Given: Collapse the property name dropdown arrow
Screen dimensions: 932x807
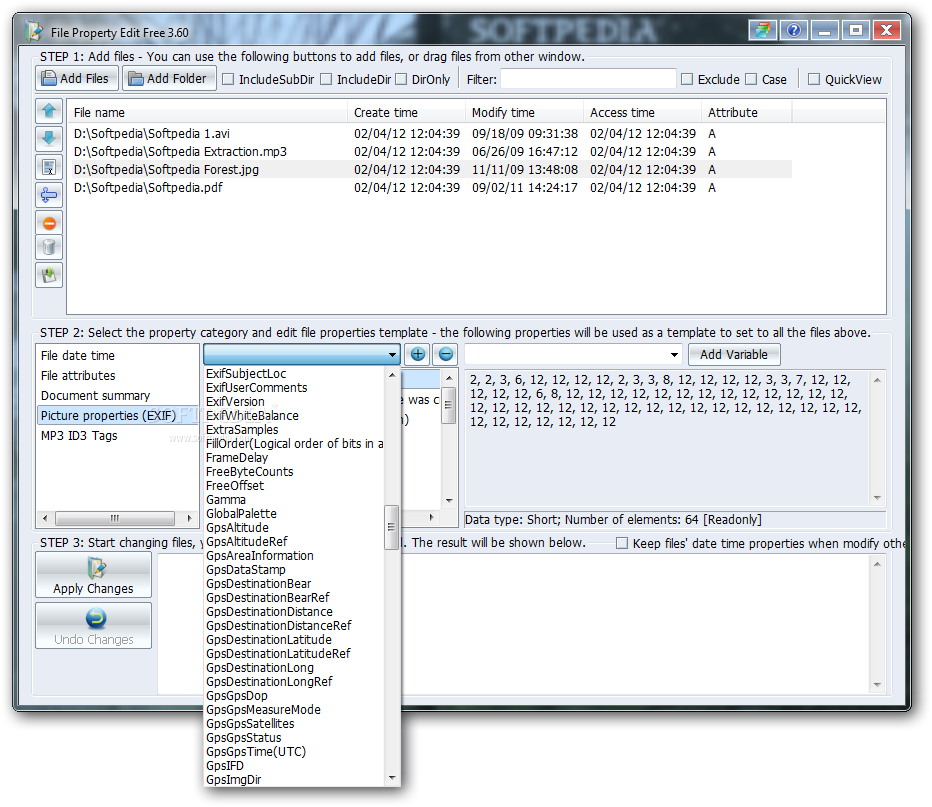Looking at the screenshot, I should (392, 355).
